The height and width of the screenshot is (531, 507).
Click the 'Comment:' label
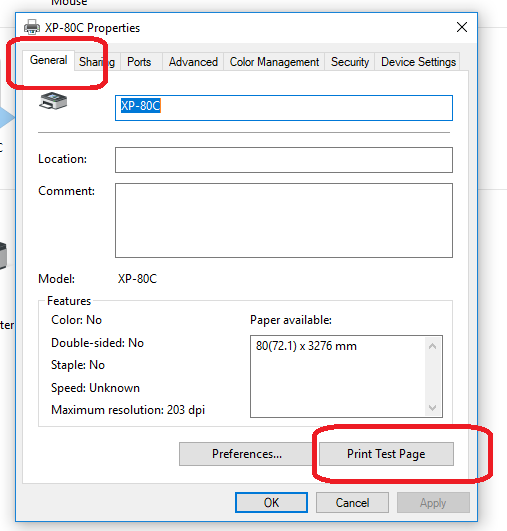tap(66, 191)
